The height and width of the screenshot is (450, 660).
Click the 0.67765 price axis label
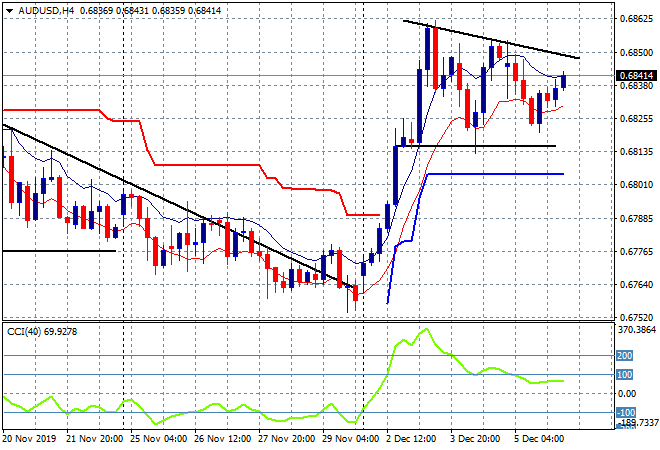(x=636, y=252)
